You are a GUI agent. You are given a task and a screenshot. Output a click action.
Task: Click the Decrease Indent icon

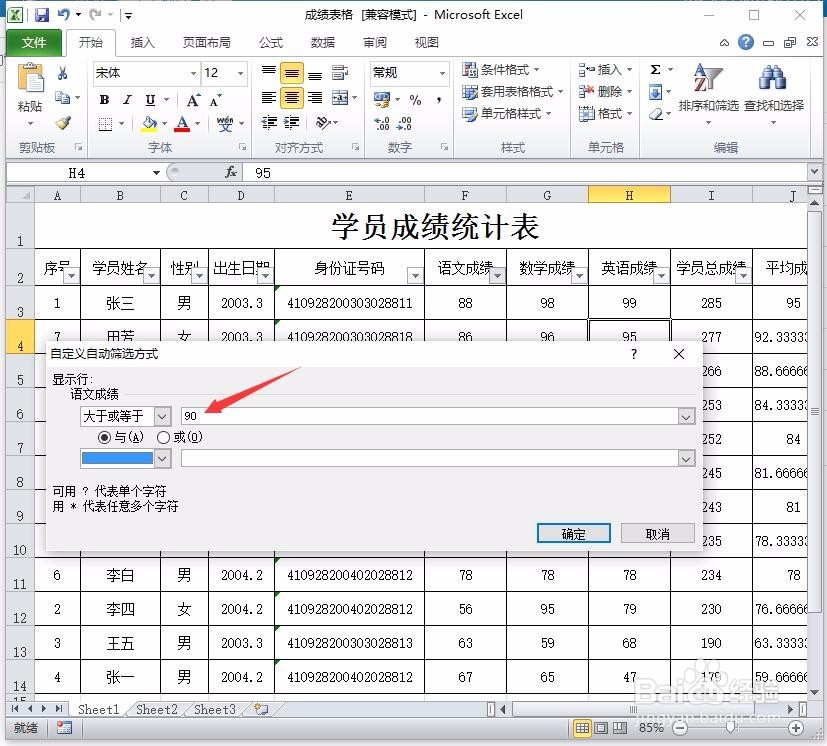click(269, 123)
